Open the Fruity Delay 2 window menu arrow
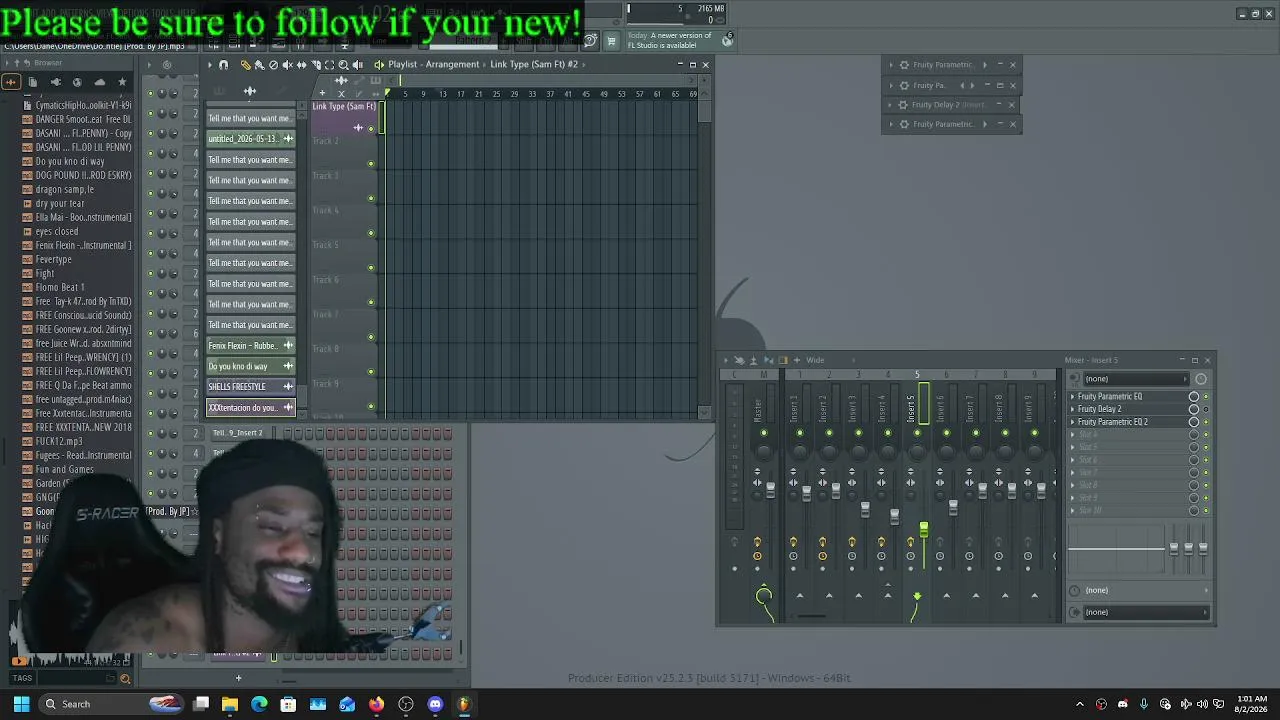This screenshot has width=1280, height=720. (x=889, y=105)
